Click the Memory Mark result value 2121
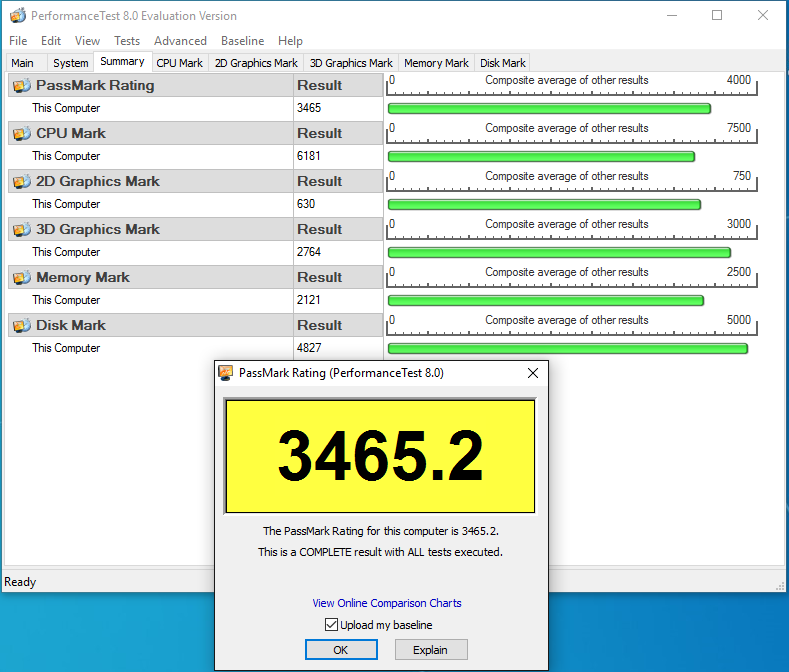This screenshot has height=672, width=789. coord(308,300)
